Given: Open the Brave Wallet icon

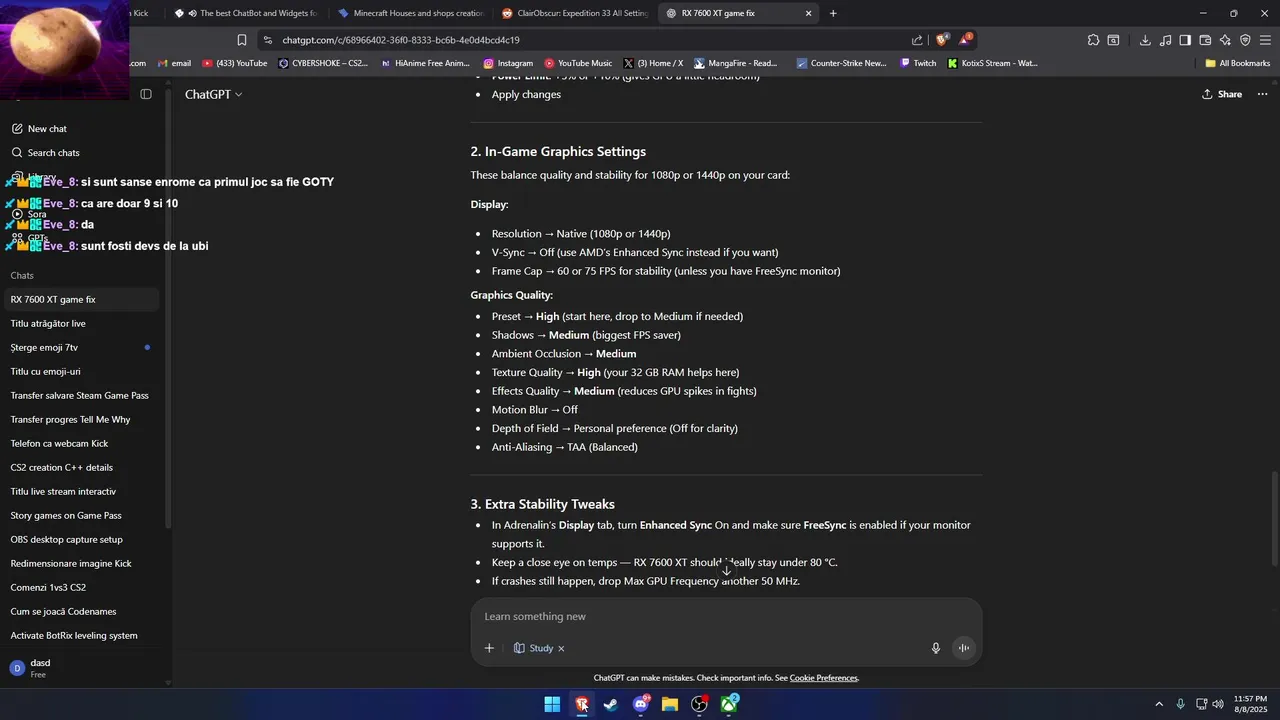Looking at the screenshot, I should pyautogui.click(x=1205, y=40).
